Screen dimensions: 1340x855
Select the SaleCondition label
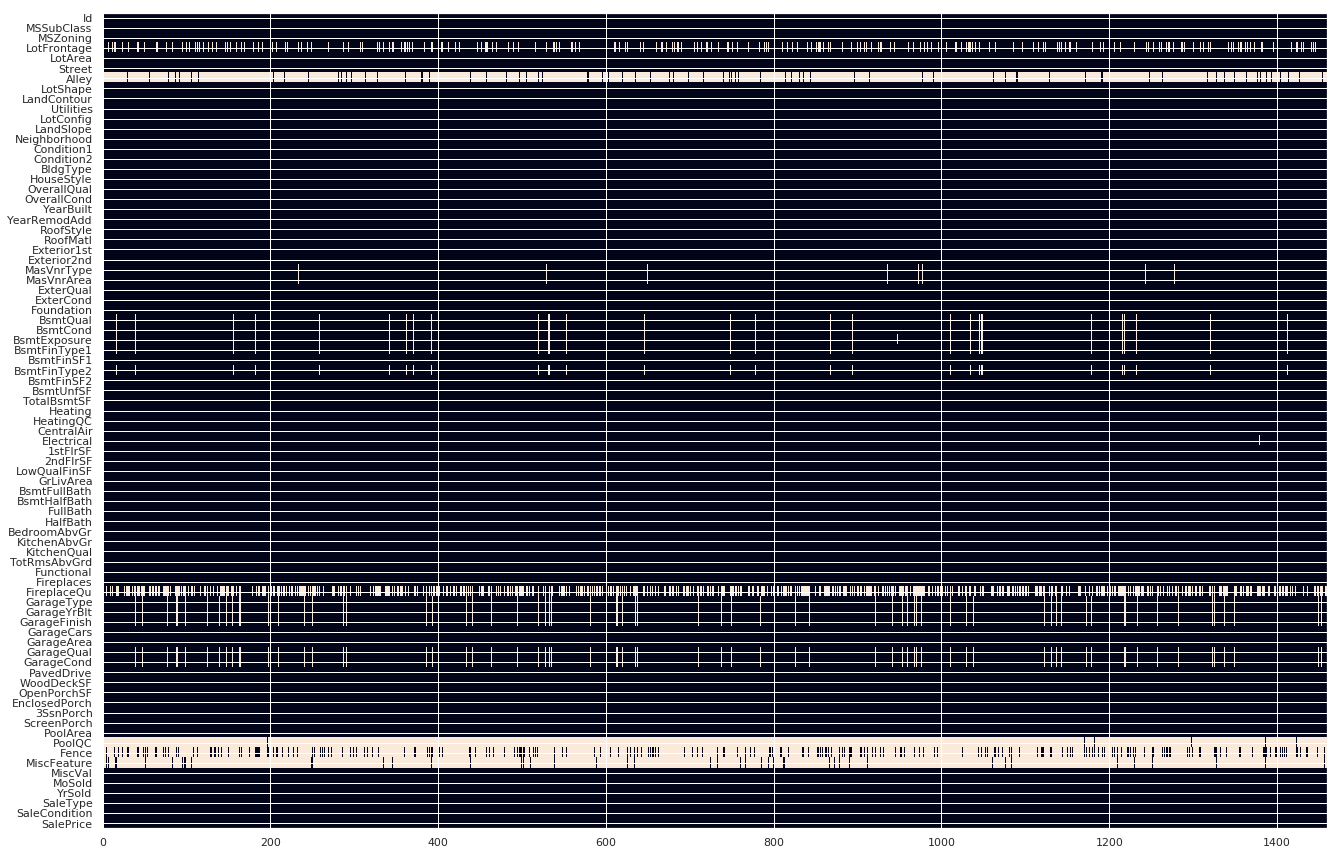[x=56, y=813]
